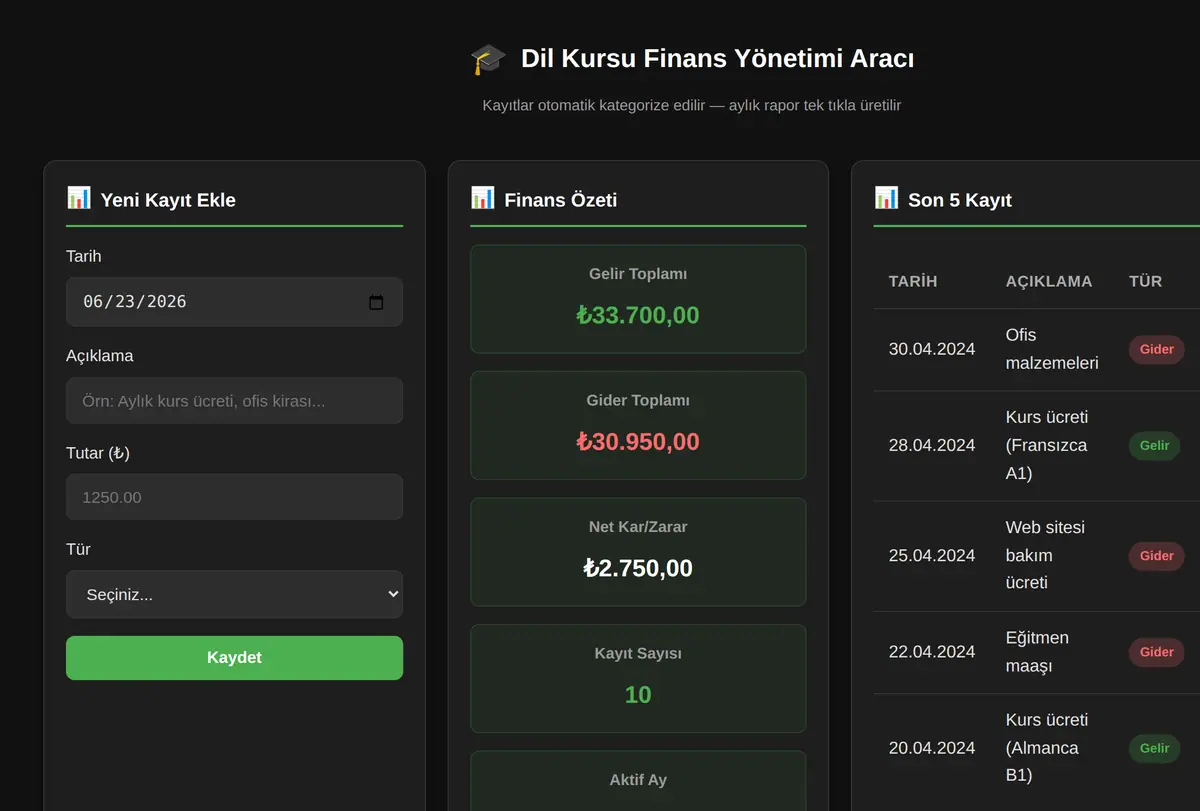Viewport: 1200px width, 811px height.
Task: Click the Açıklama field label
Action: click(100, 356)
